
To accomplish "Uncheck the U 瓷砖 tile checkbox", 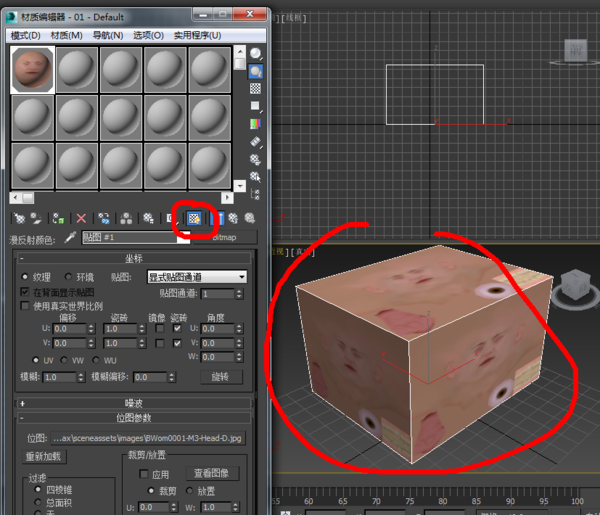I will click(x=177, y=328).
